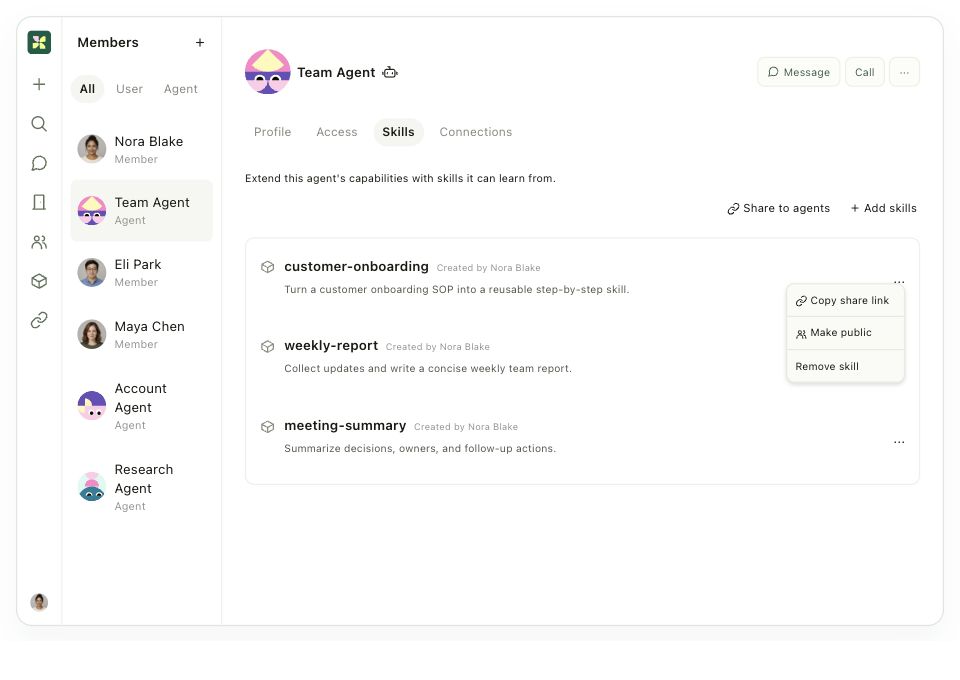
Task: Click the plus icon in left rail
Action: tap(39, 84)
